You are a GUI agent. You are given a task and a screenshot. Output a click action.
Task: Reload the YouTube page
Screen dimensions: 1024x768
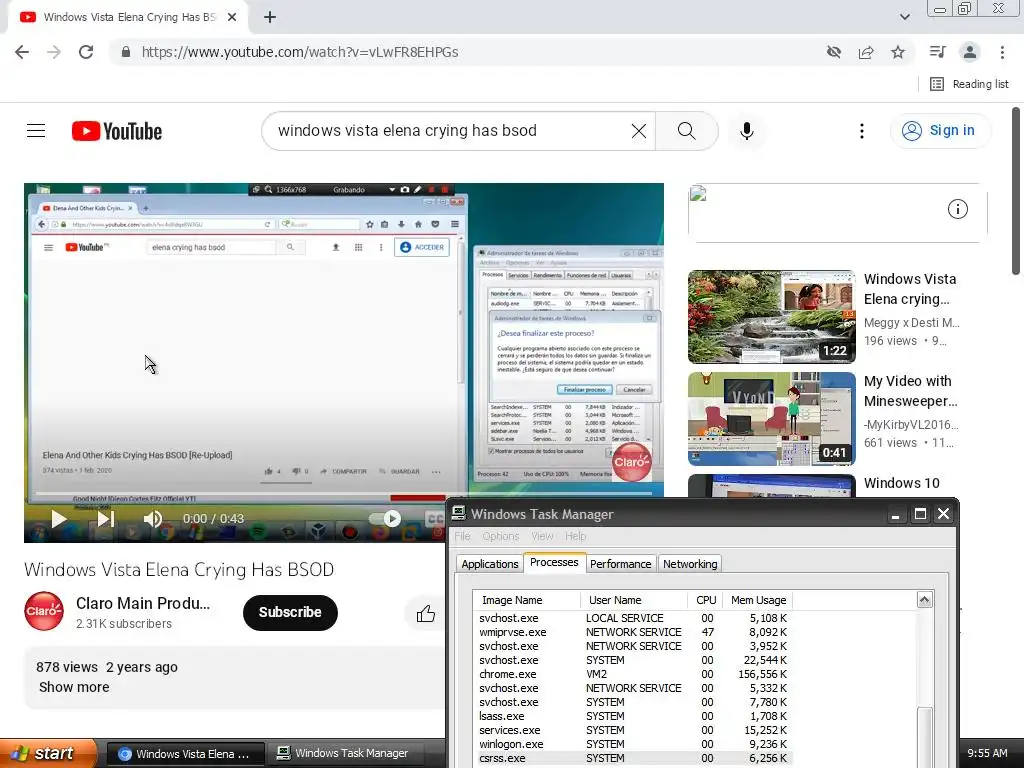click(x=86, y=52)
